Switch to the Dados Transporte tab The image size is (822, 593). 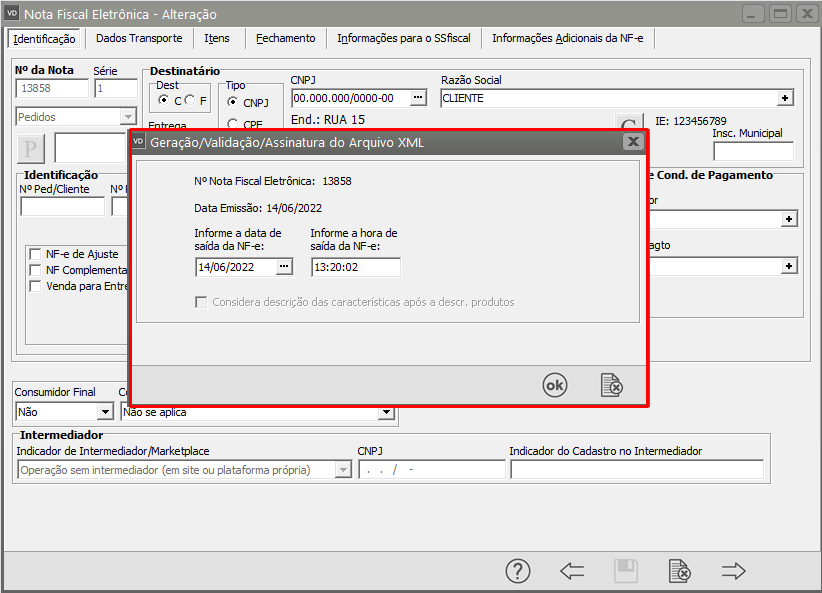[139, 38]
